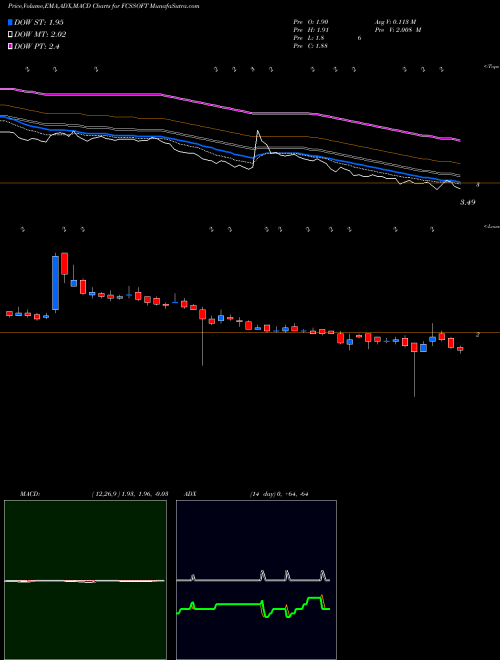Open the dark blue ADX indicator chart
The width and height of the screenshot is (500, 660).
[256, 580]
